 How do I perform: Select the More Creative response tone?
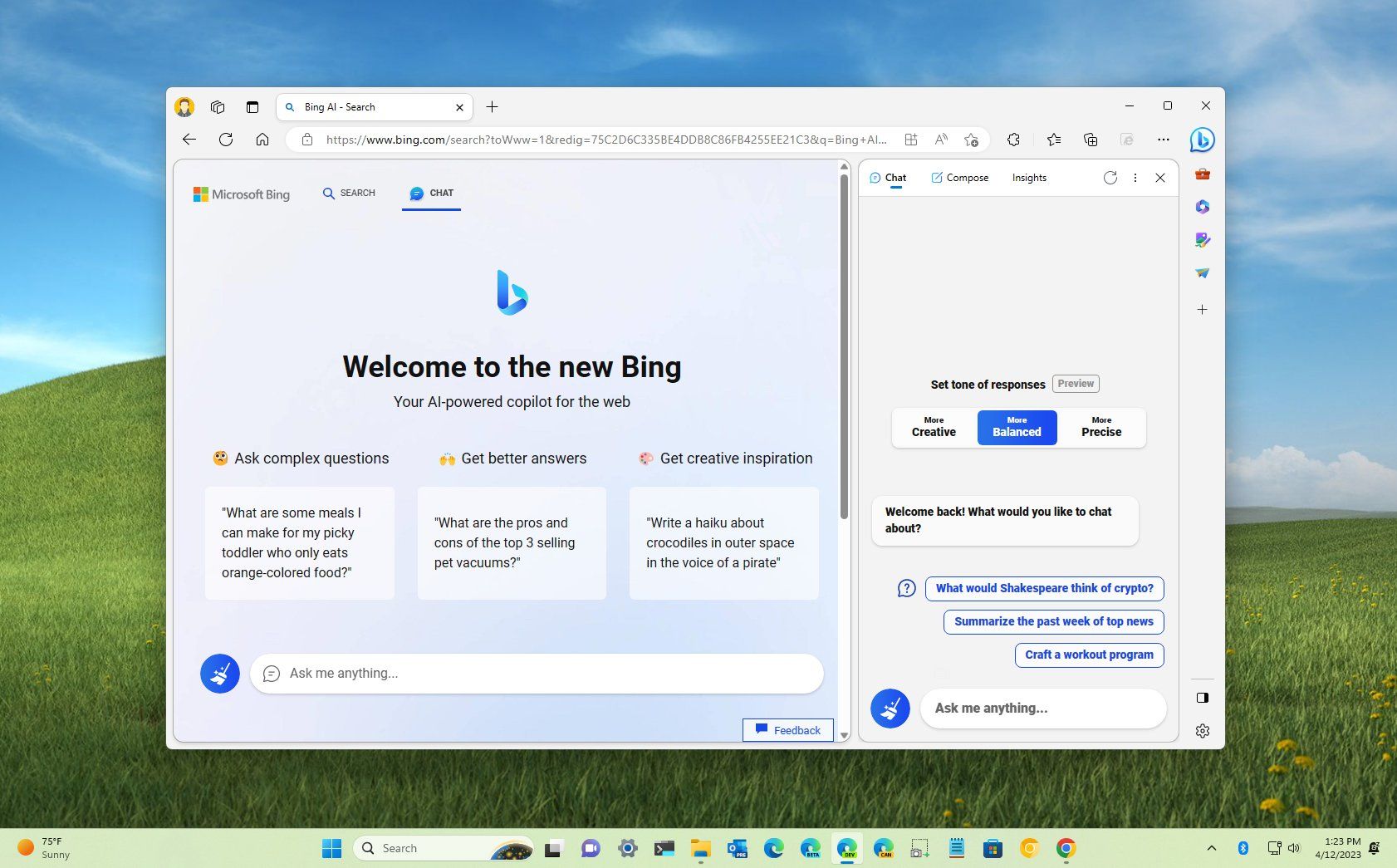click(x=933, y=427)
